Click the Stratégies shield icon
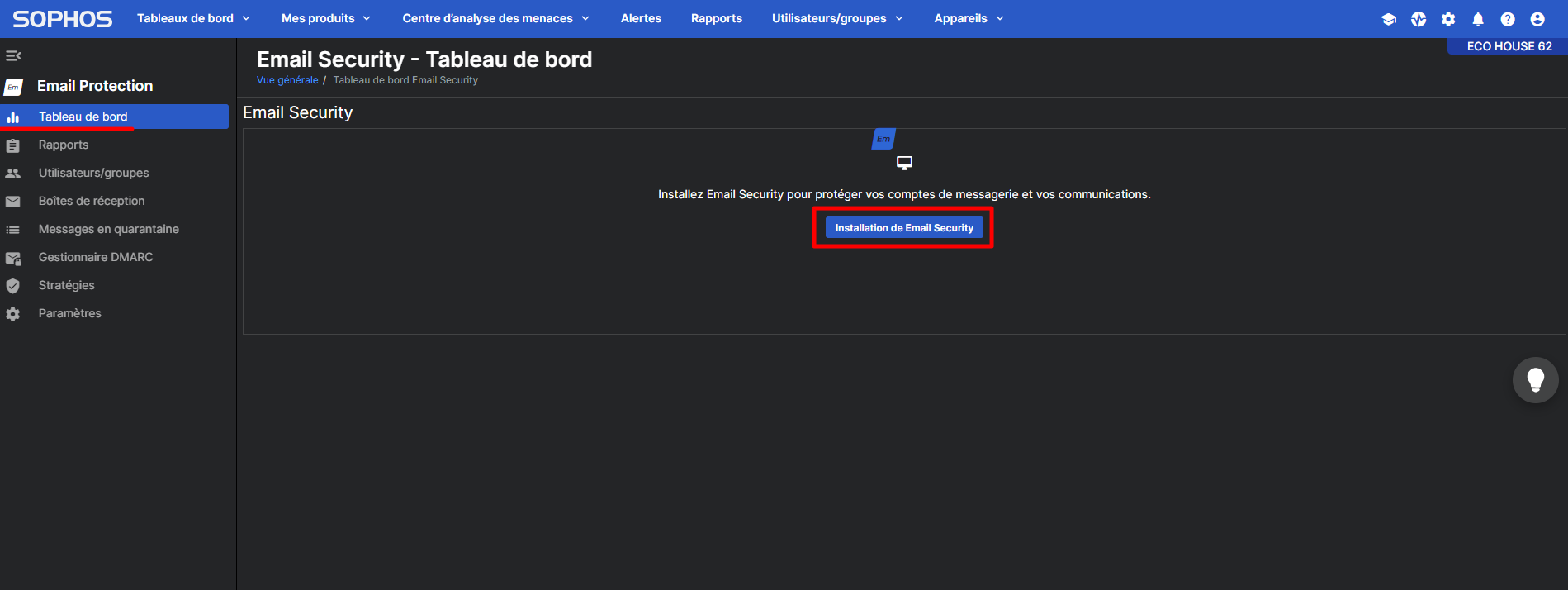This screenshot has height=590, width=1568. click(x=13, y=286)
